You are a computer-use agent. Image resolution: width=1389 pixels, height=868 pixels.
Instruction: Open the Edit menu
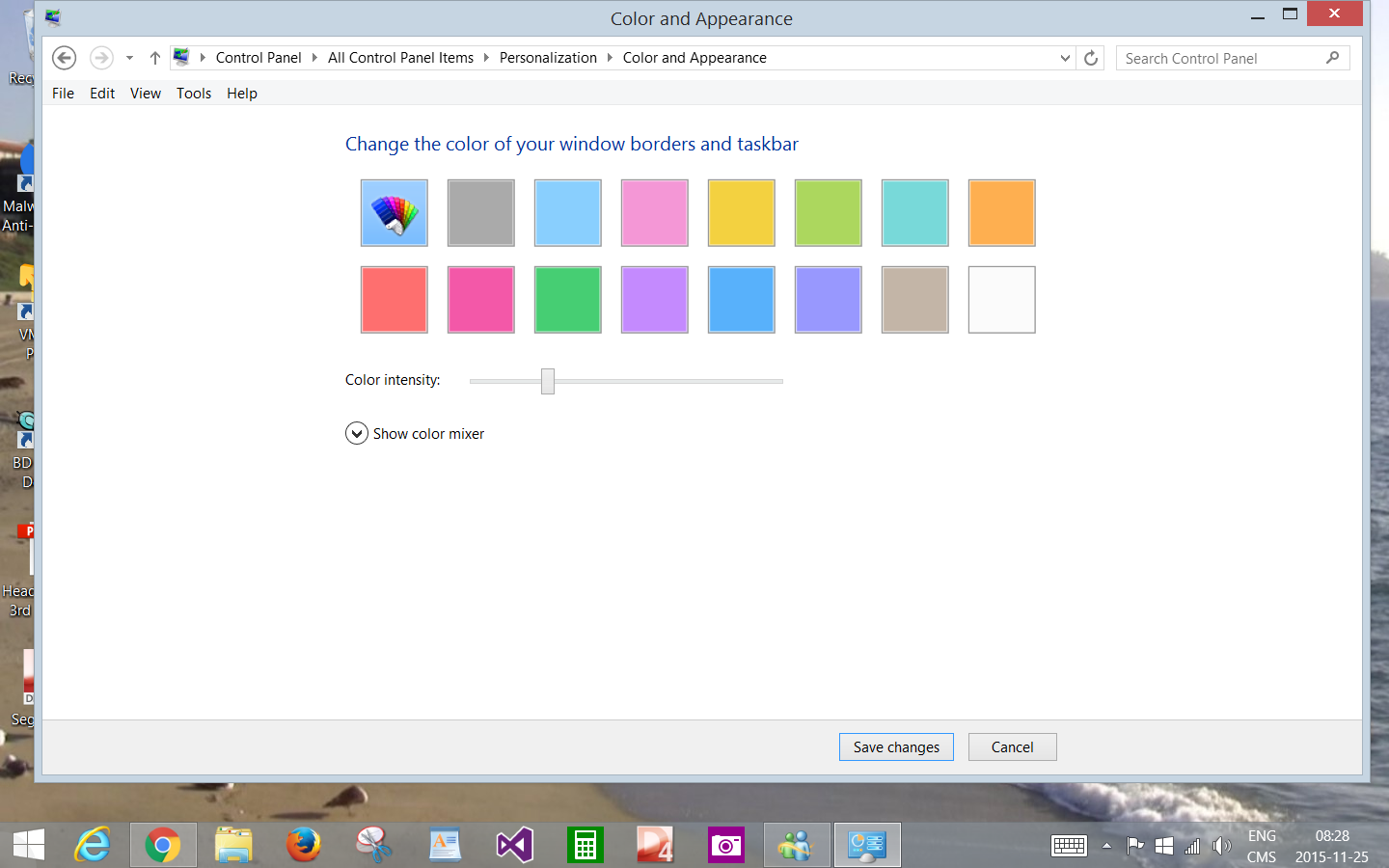pyautogui.click(x=102, y=94)
